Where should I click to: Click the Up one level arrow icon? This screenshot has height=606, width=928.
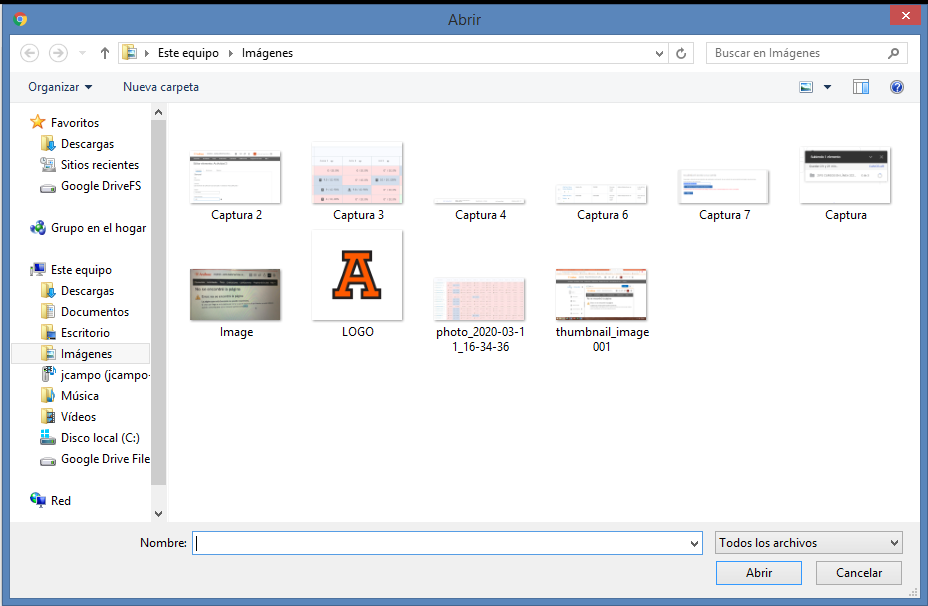click(104, 53)
